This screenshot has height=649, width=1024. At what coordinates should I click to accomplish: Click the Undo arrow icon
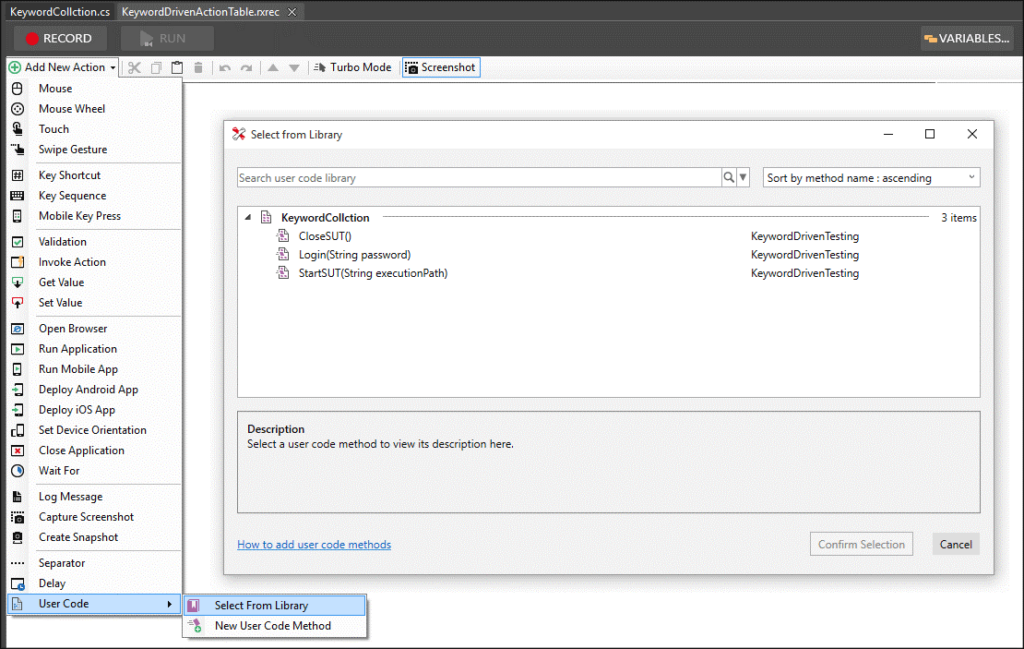pyautogui.click(x=225, y=68)
